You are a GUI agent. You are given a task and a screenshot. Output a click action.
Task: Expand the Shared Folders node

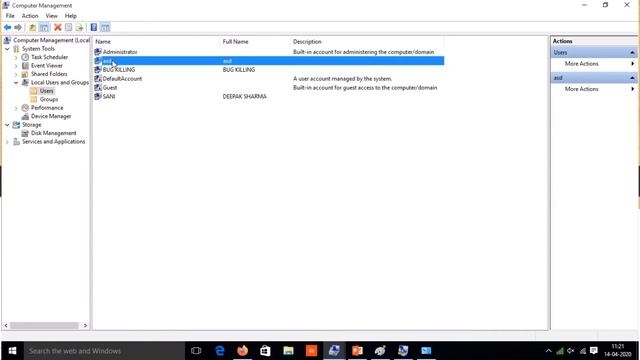point(16,74)
